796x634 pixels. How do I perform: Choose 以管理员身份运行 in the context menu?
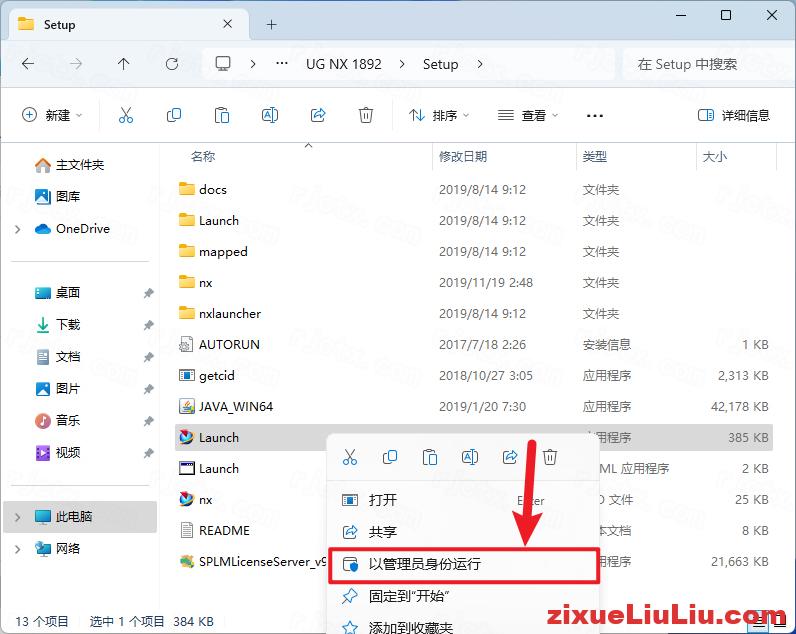463,564
